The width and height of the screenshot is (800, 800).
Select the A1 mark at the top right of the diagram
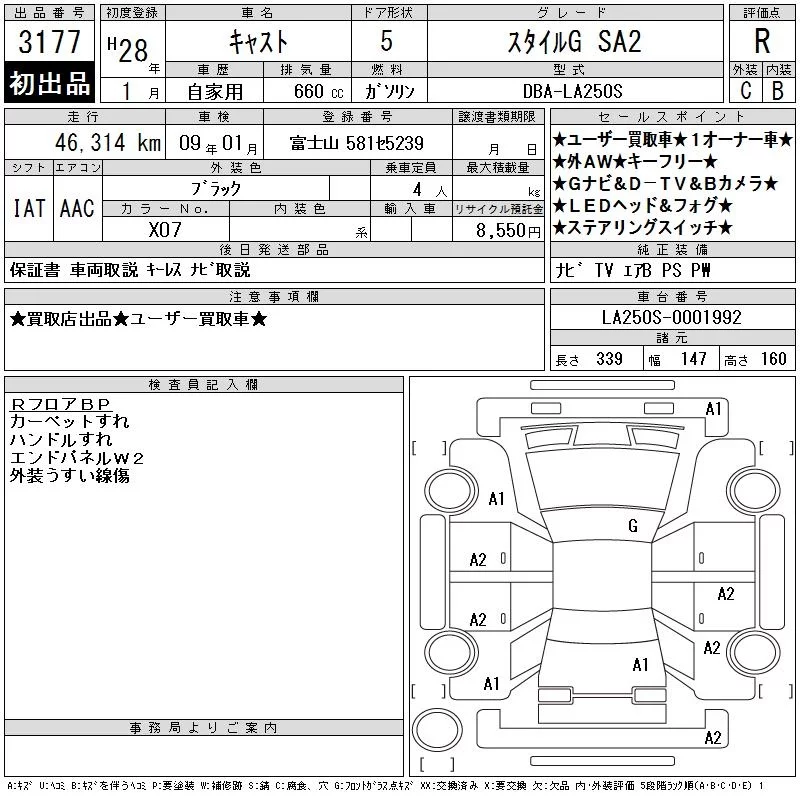[x=713, y=409]
